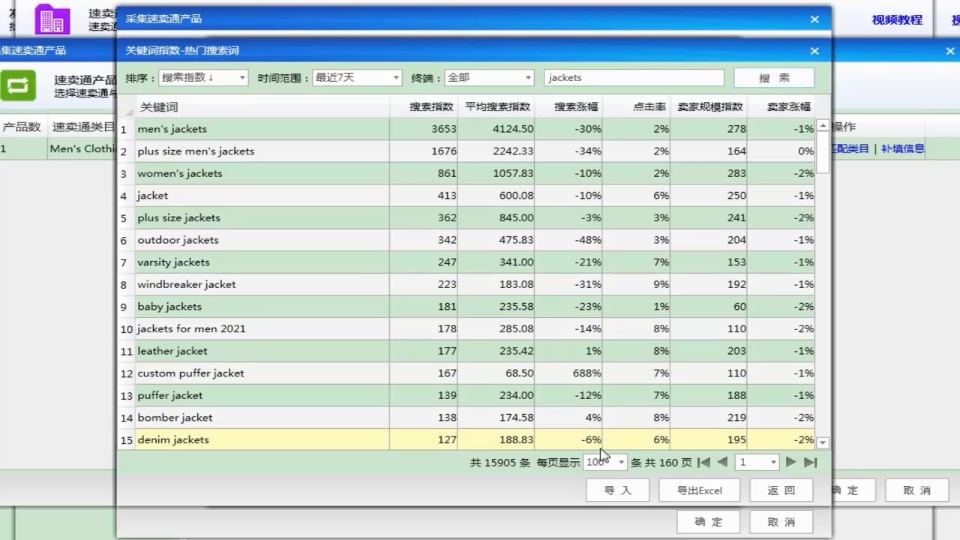Image resolution: width=960 pixels, height=540 pixels.
Task: Select the "plus size jackets" row
Action: [x=467, y=218]
